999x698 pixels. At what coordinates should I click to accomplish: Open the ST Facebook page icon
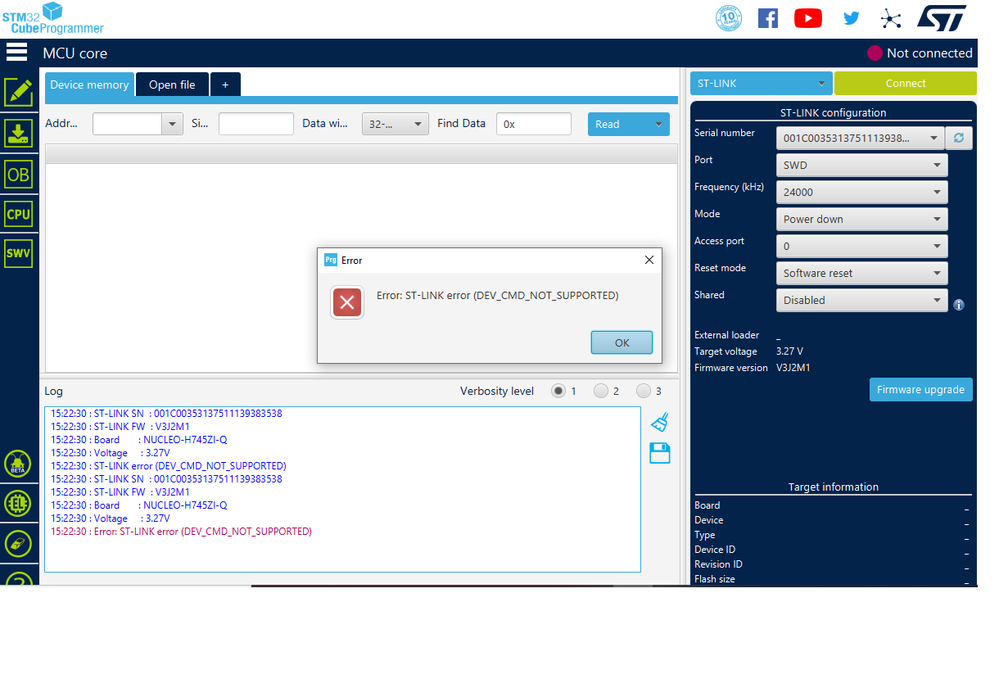(768, 18)
